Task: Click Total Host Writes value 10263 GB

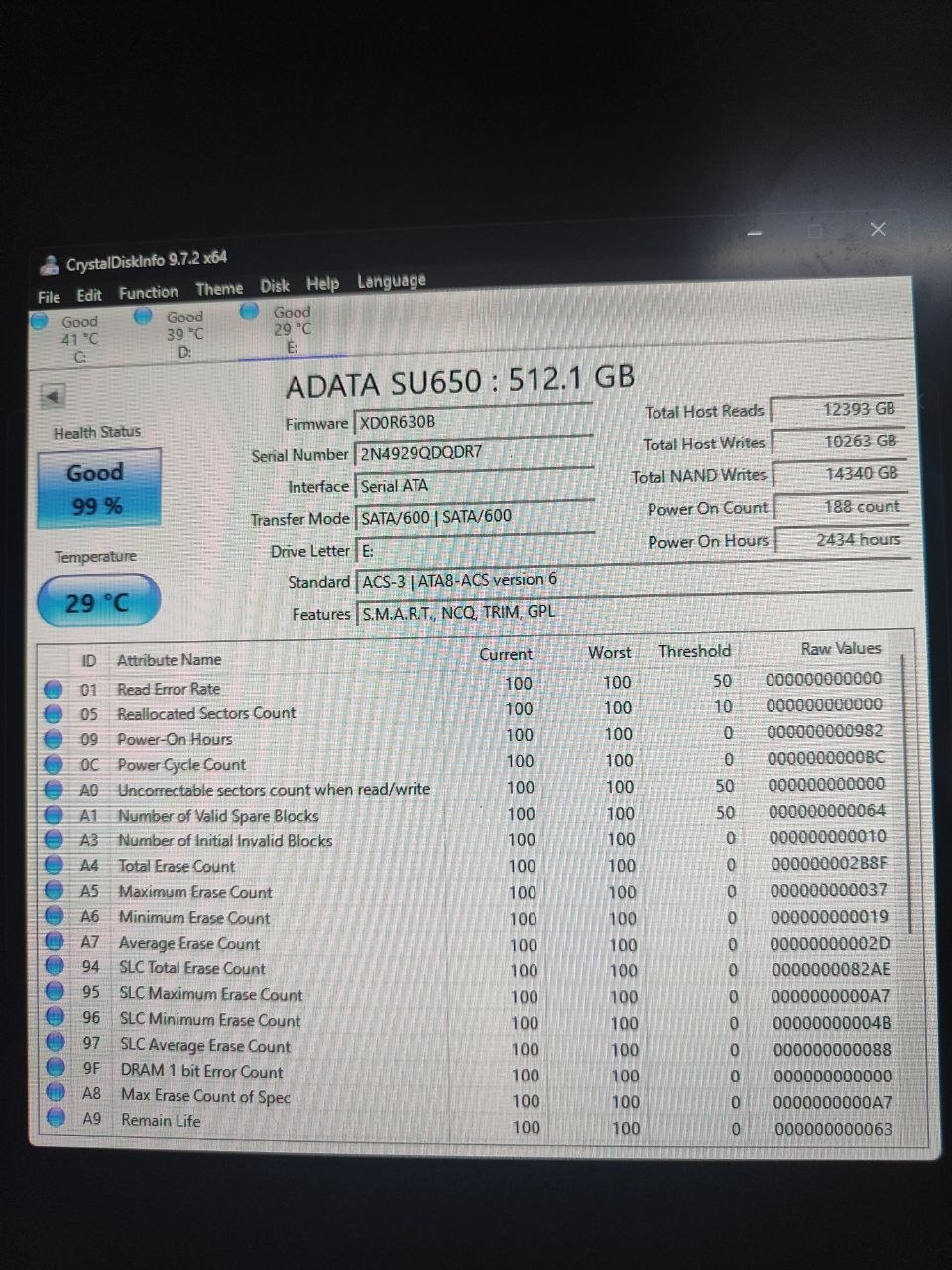Action: coord(838,442)
